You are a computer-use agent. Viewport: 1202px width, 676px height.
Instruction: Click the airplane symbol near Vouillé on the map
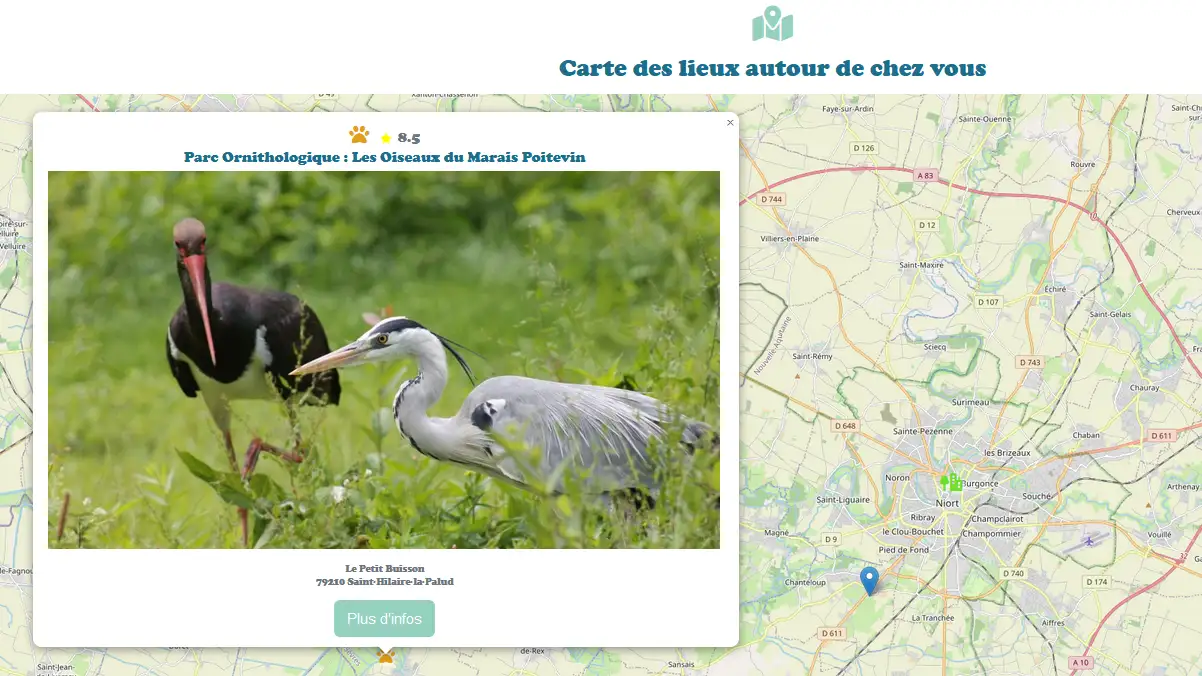click(x=1087, y=541)
